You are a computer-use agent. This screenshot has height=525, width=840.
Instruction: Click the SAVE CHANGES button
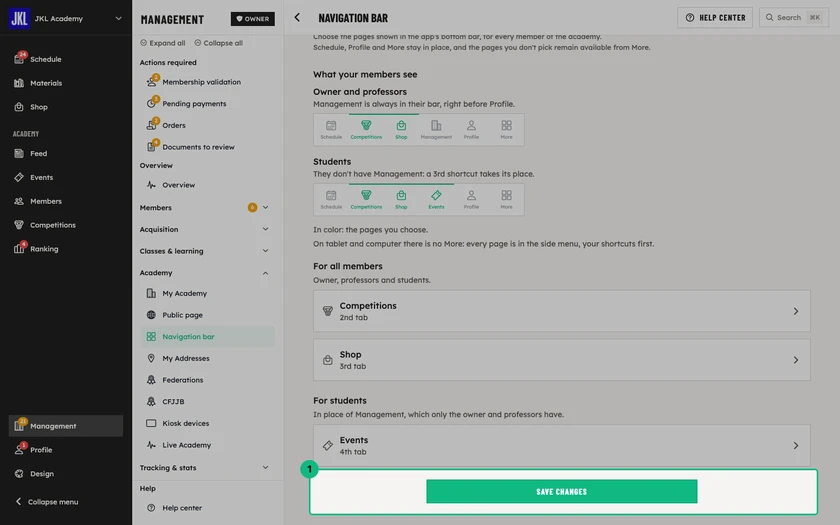coord(561,491)
